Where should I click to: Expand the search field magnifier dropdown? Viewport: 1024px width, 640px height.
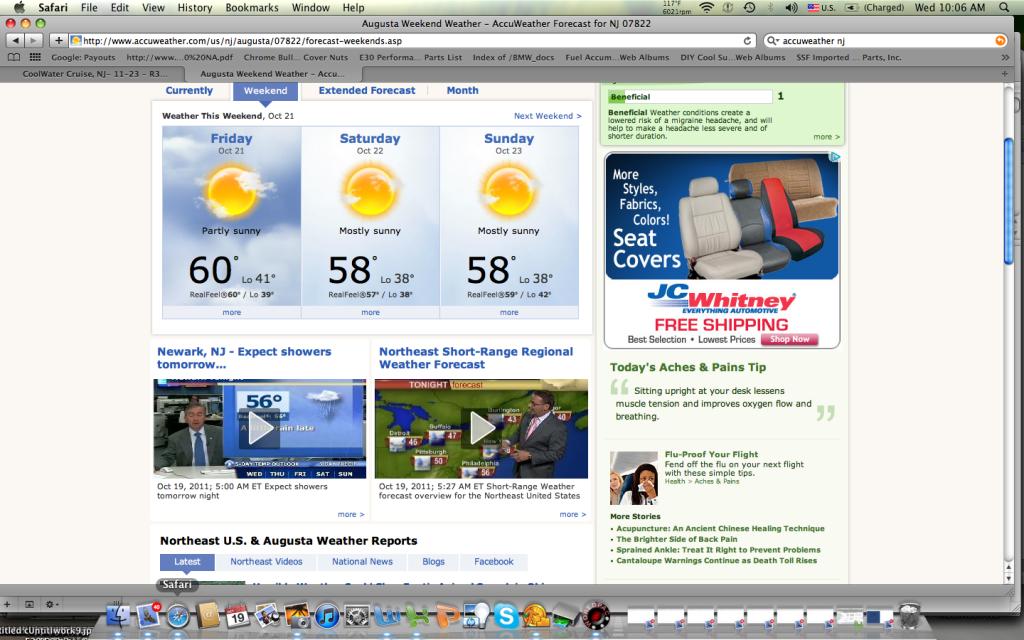pyautogui.click(x=773, y=40)
